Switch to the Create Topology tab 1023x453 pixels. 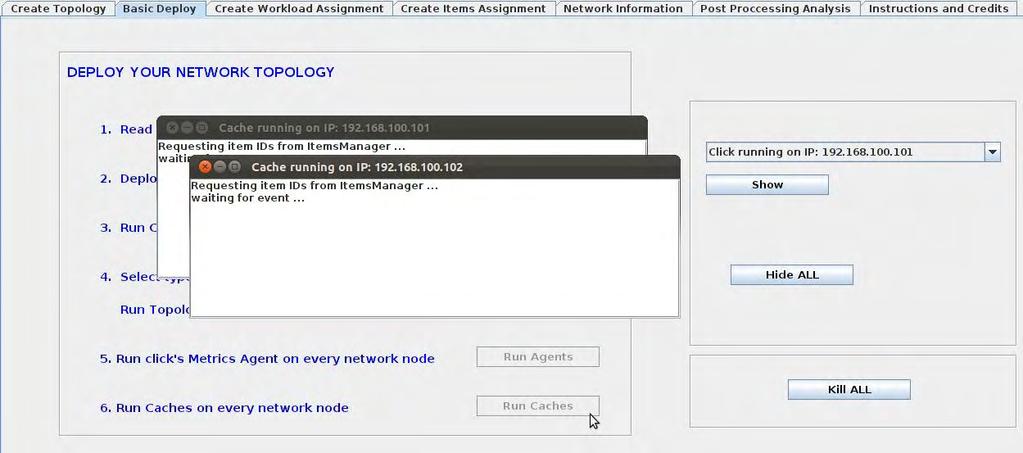pos(58,8)
